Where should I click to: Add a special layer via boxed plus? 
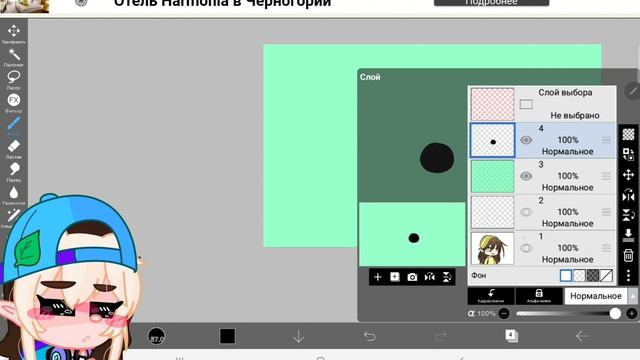point(395,277)
